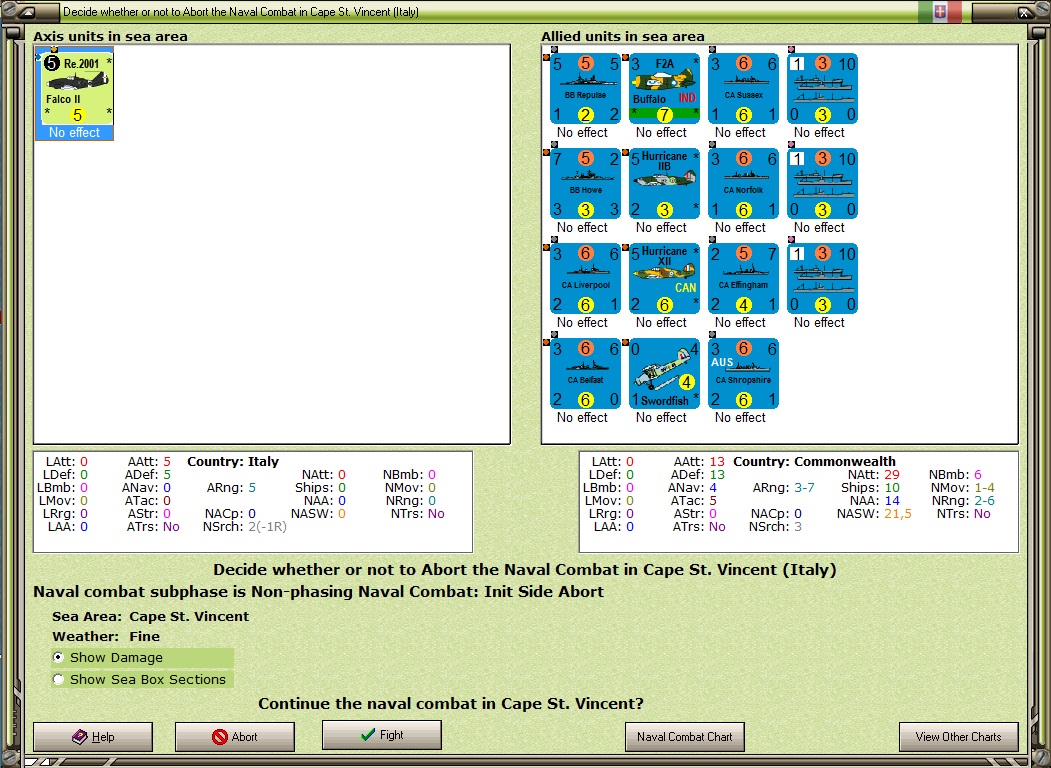Click the 'Allied units in sea area' heading
The image size is (1051, 768).
pos(623,36)
